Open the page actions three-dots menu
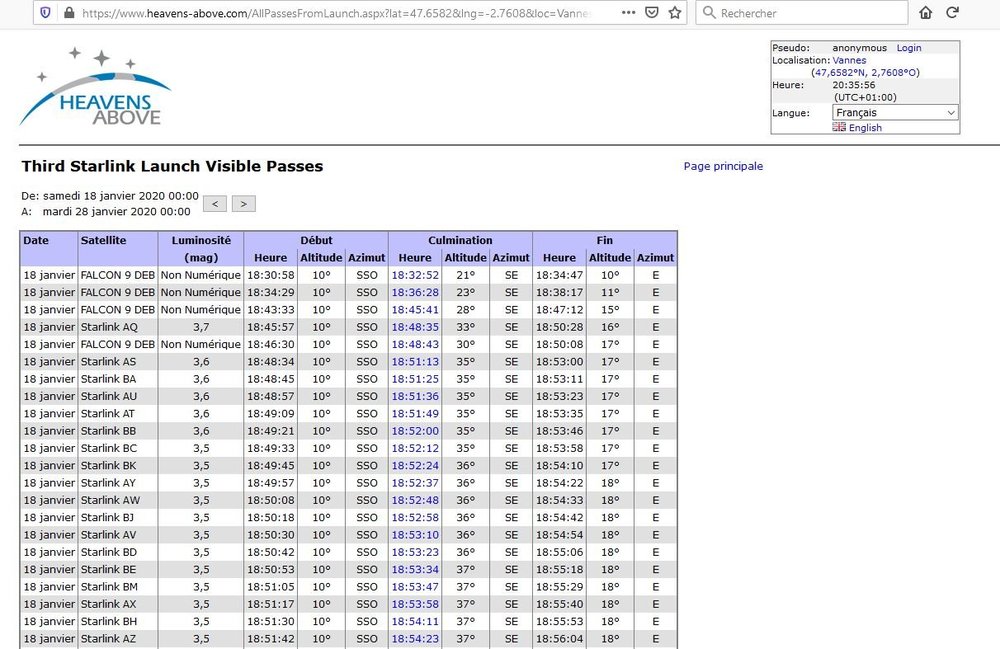 click(628, 13)
